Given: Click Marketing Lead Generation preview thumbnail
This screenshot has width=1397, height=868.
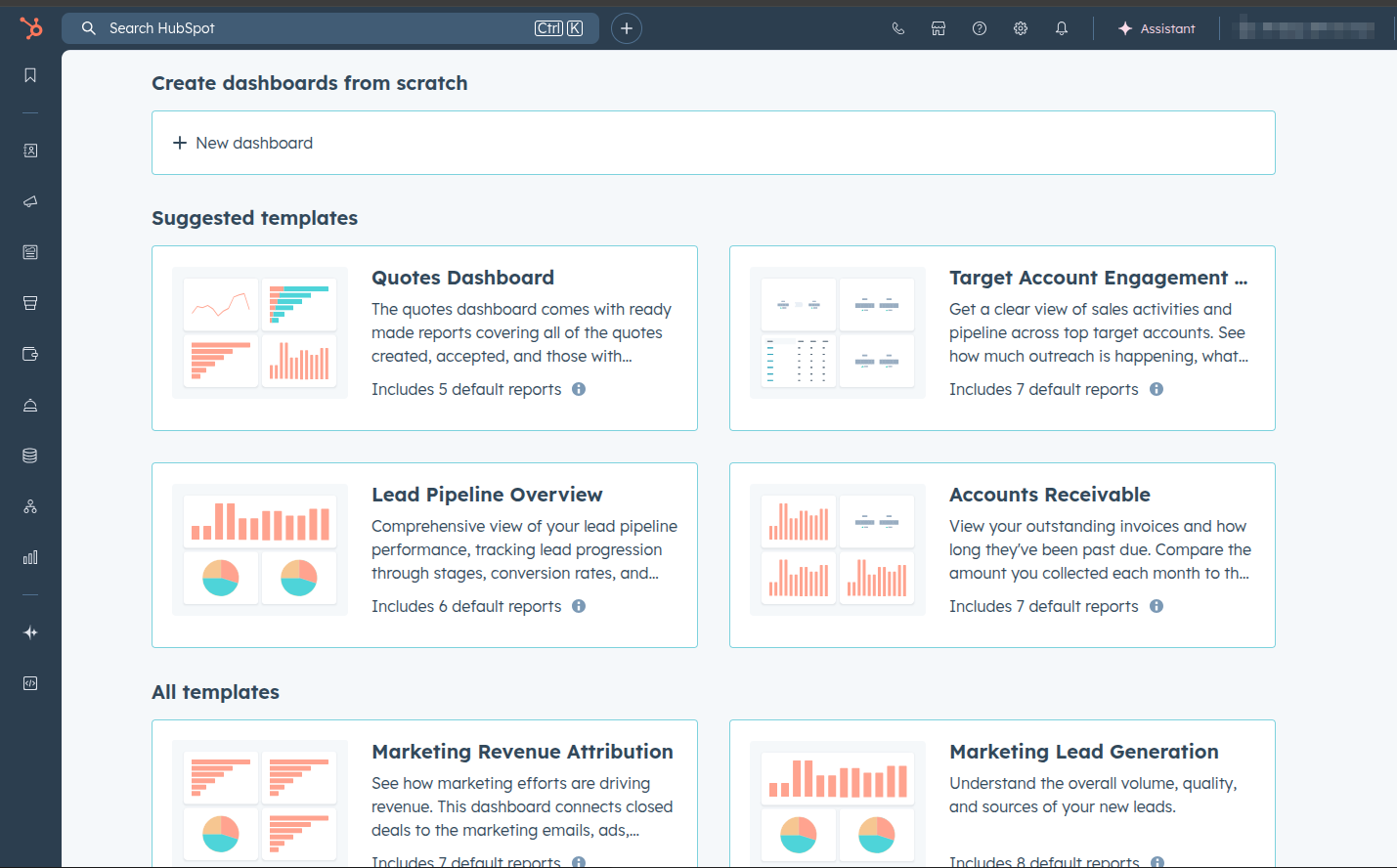Looking at the screenshot, I should (838, 803).
